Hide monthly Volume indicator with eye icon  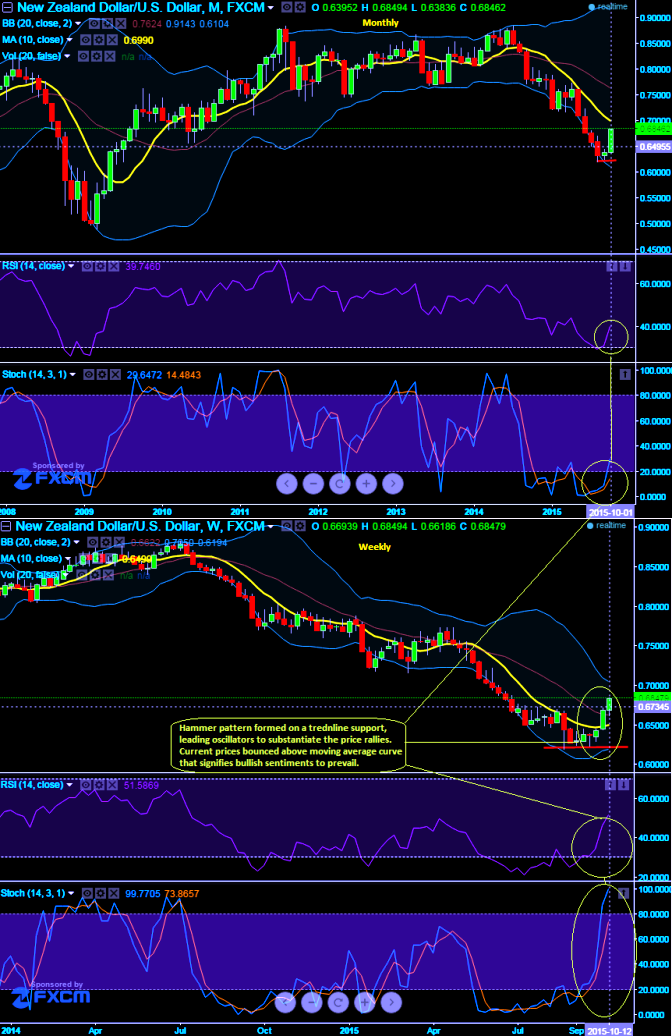[83, 56]
